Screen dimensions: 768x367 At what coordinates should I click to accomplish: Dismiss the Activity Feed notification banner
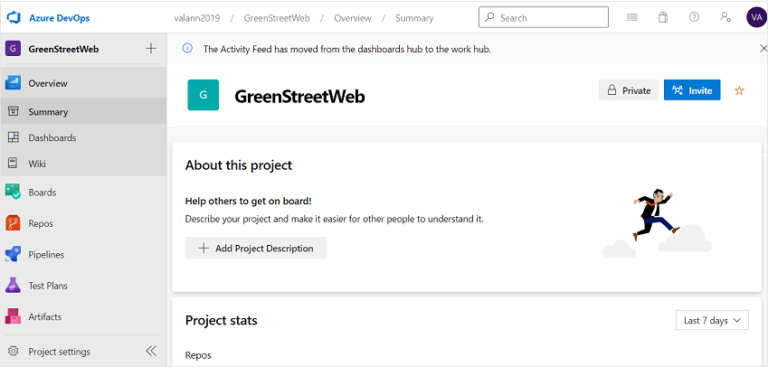(763, 49)
